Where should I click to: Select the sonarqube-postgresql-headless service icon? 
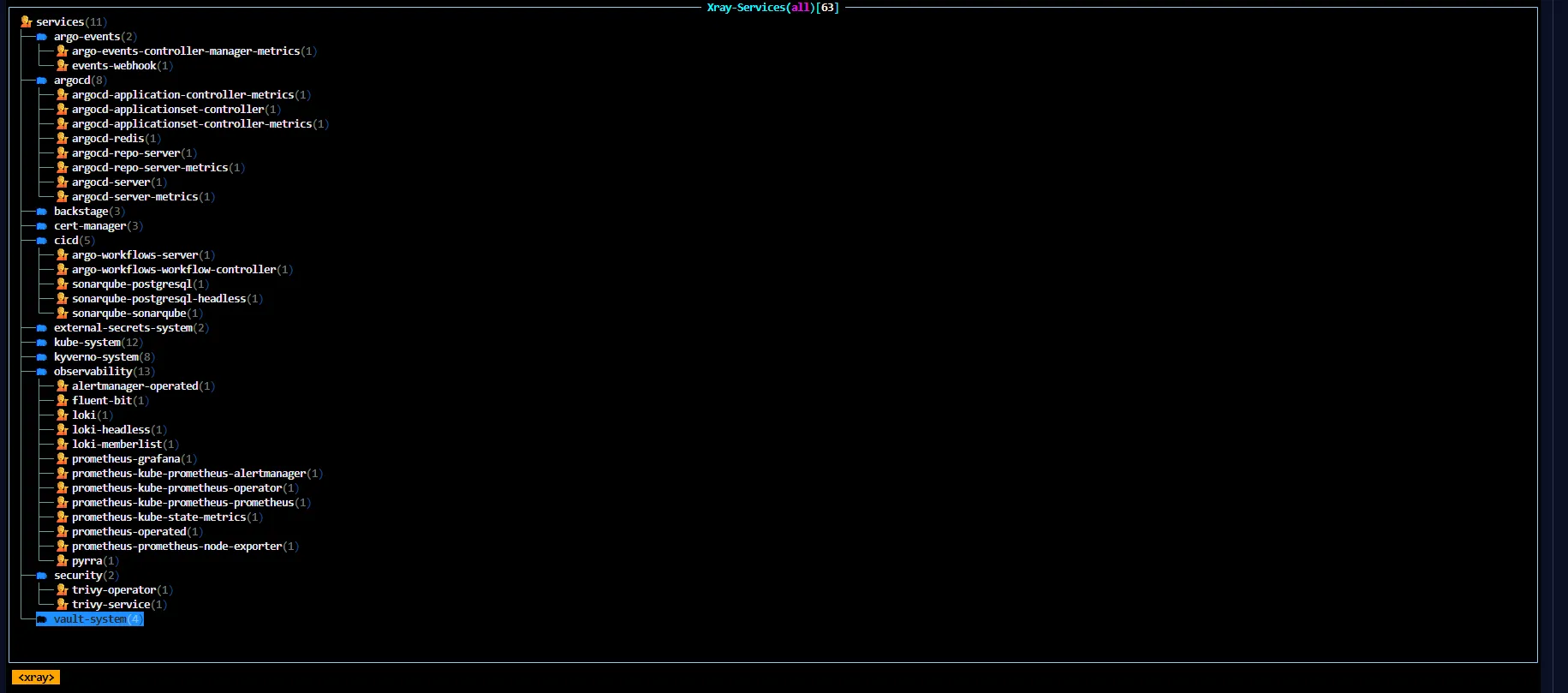tap(63, 299)
